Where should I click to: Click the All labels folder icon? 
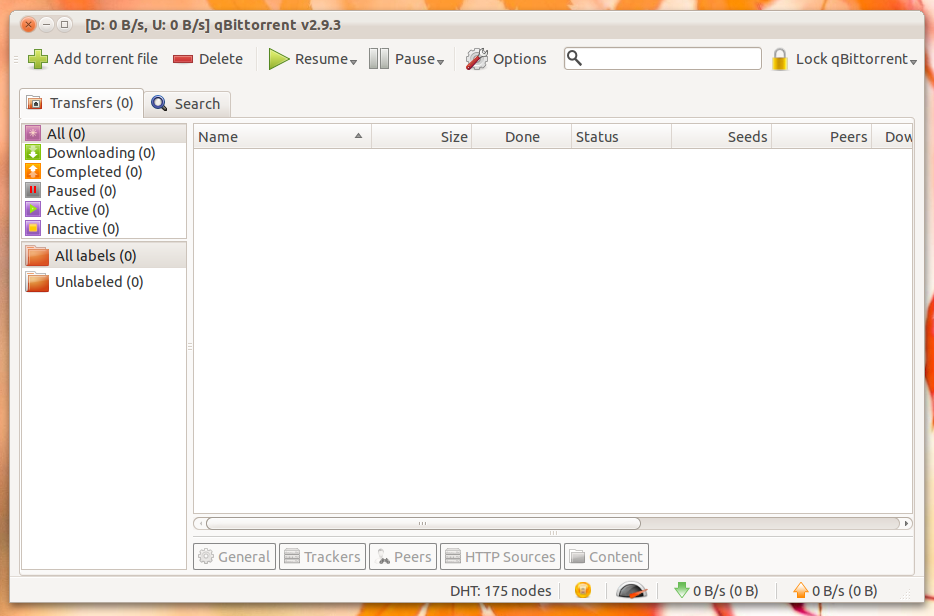pos(37,256)
